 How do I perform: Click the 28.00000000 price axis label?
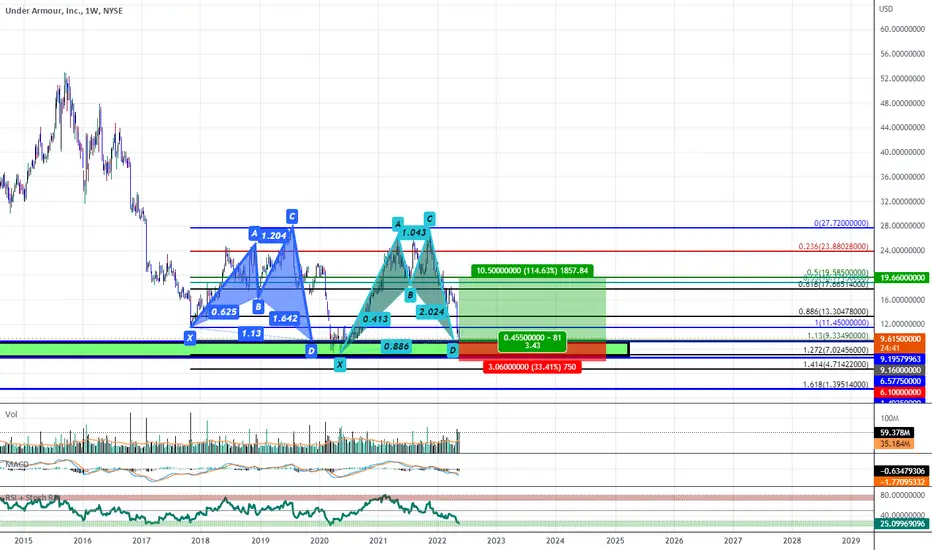[902, 226]
